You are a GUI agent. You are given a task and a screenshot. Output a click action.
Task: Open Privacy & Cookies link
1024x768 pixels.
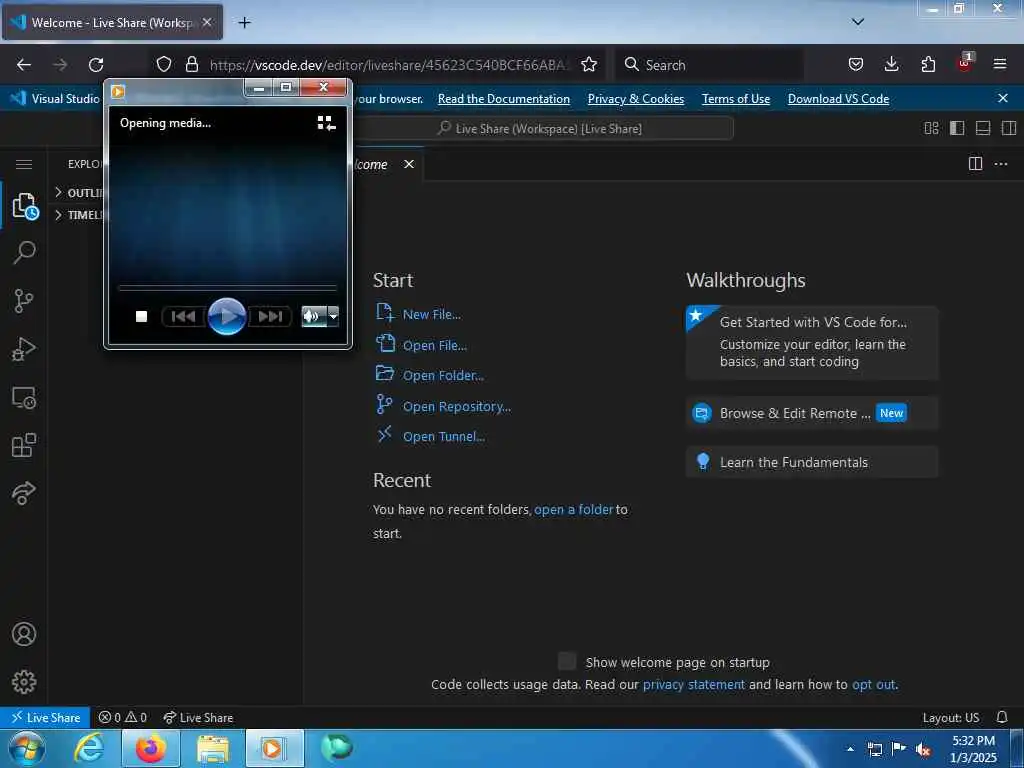(x=635, y=99)
